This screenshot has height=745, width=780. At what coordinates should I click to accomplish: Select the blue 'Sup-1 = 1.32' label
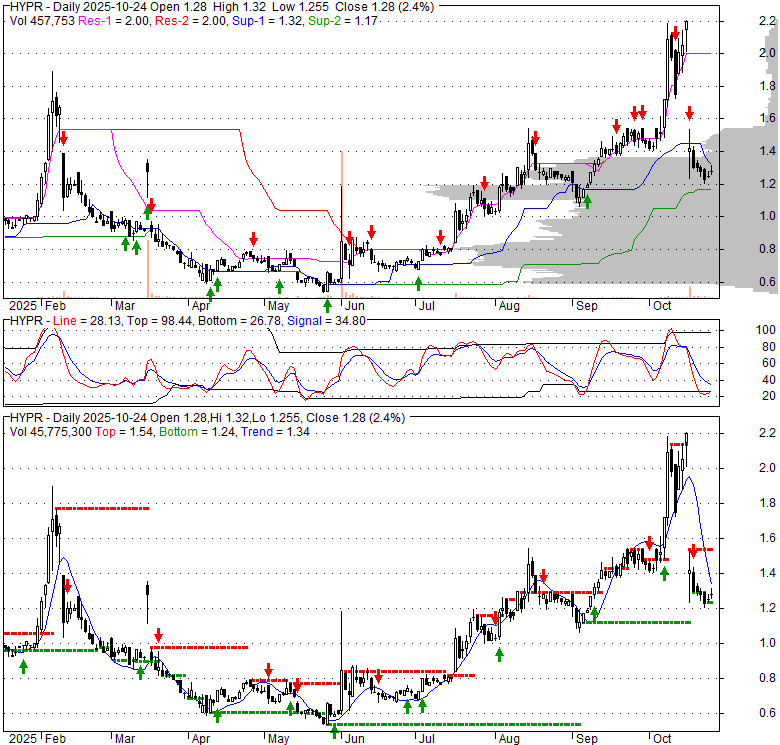pyautogui.click(x=268, y=21)
